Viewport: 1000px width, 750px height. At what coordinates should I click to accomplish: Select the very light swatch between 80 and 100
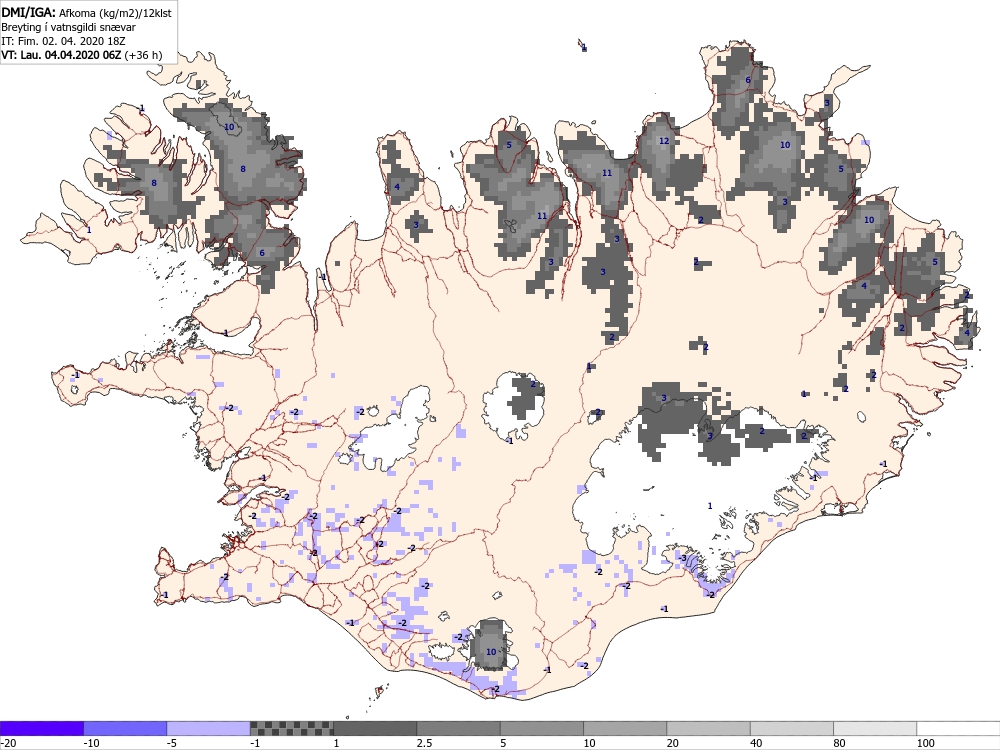pyautogui.click(x=875, y=728)
